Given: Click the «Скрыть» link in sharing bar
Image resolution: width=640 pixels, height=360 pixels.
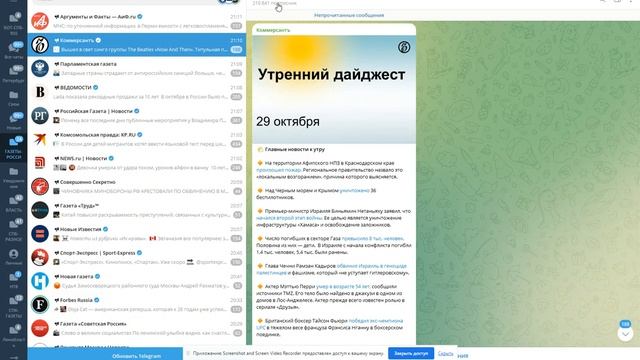Looking at the screenshot, I should pos(445,353).
